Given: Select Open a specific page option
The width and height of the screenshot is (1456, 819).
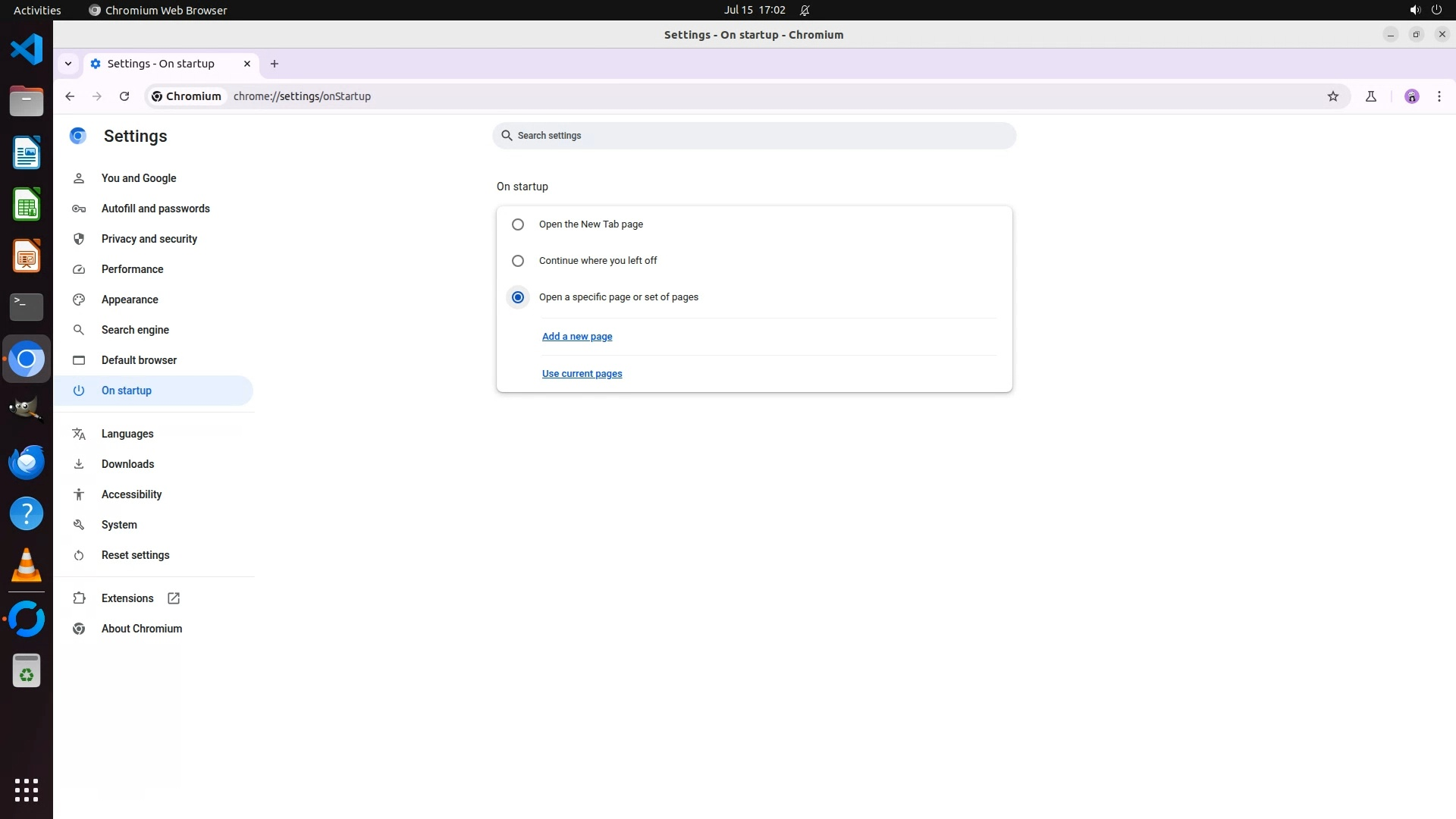Looking at the screenshot, I should click(518, 297).
